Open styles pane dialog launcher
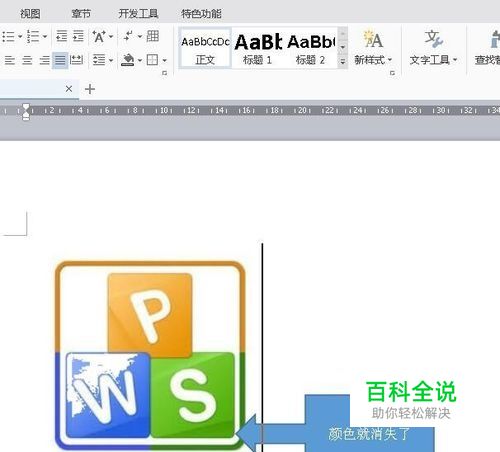Image resolution: width=500 pixels, height=452 pixels. click(392, 73)
